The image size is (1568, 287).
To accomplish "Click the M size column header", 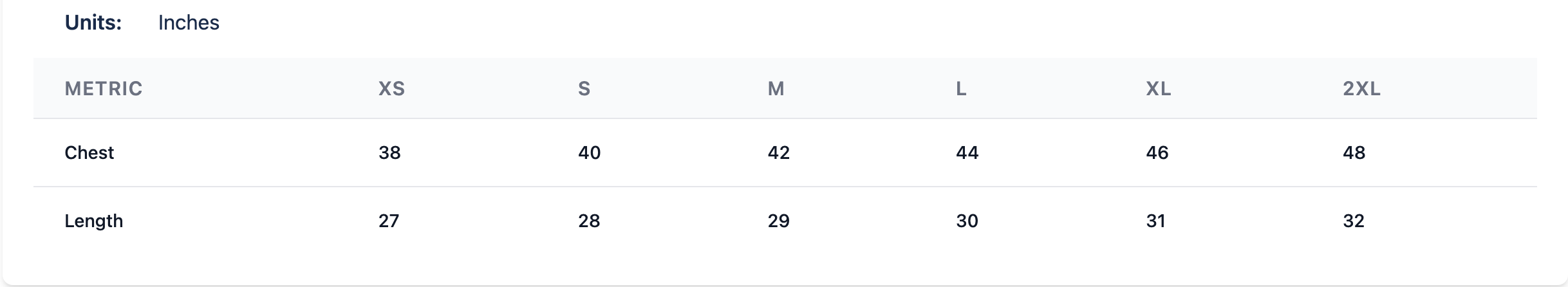I will pyautogui.click(x=776, y=88).
